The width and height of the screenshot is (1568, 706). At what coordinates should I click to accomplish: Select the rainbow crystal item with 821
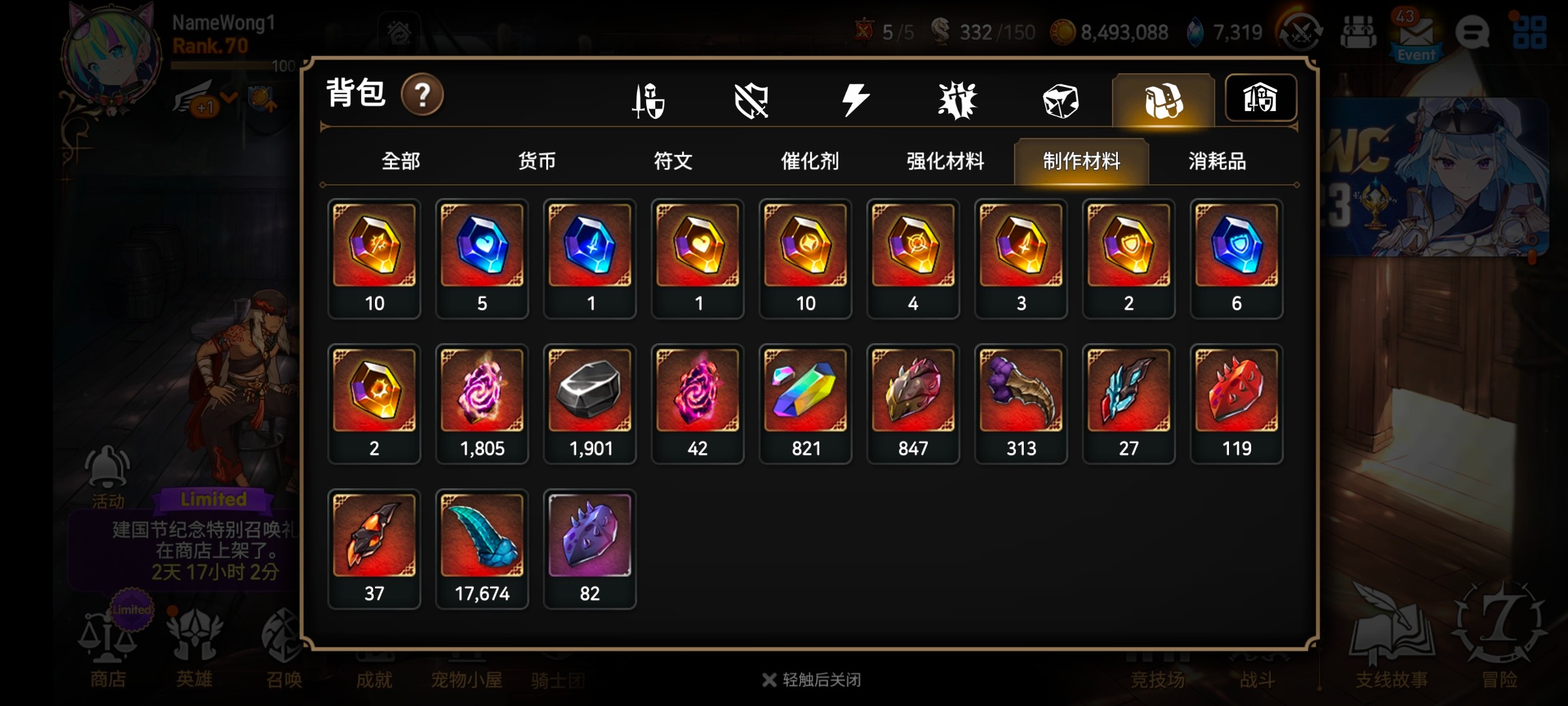click(806, 404)
